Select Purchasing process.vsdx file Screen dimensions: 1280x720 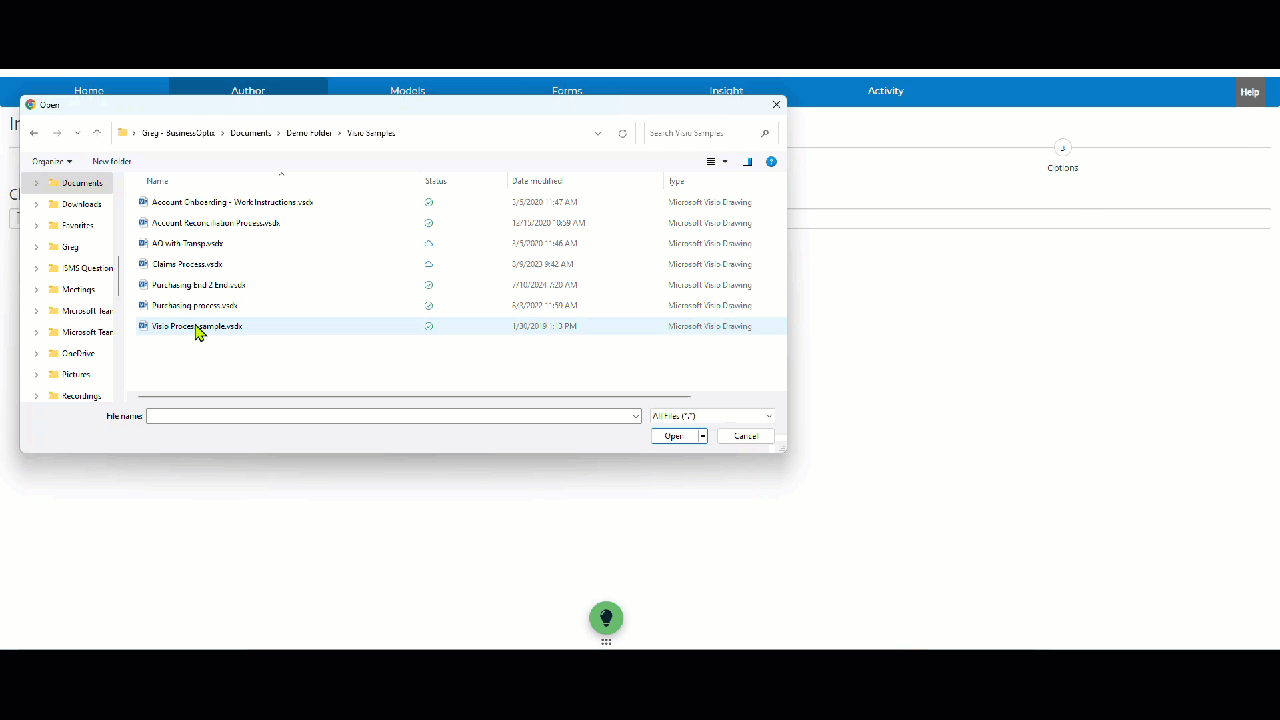point(195,306)
